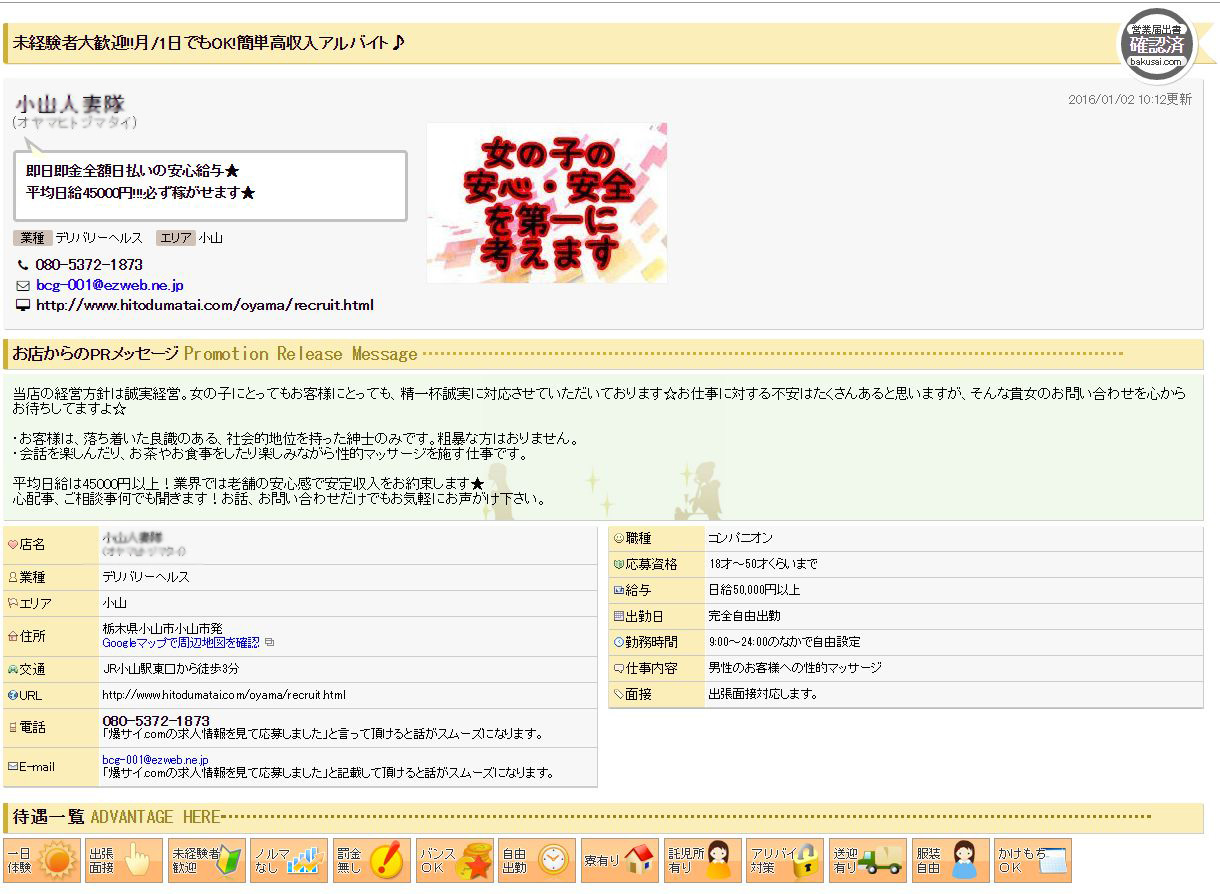
Task: Click the URL text in the URL table row
Action: (x=224, y=695)
